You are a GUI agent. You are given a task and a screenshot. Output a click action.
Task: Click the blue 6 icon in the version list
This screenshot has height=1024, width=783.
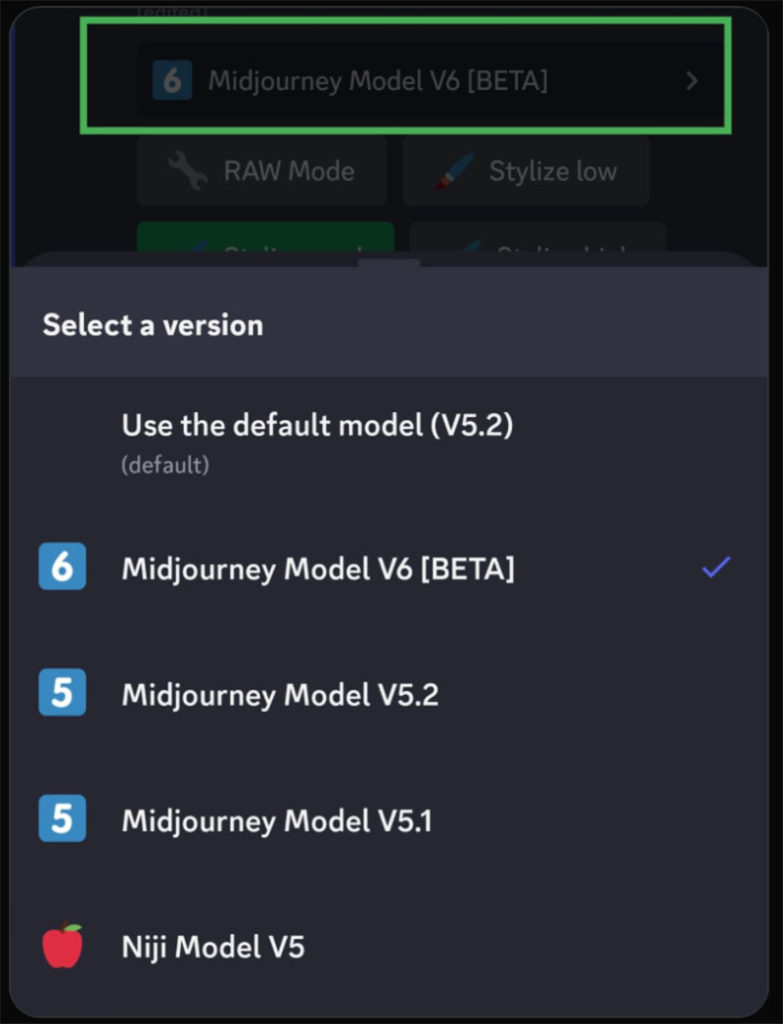[x=62, y=566]
